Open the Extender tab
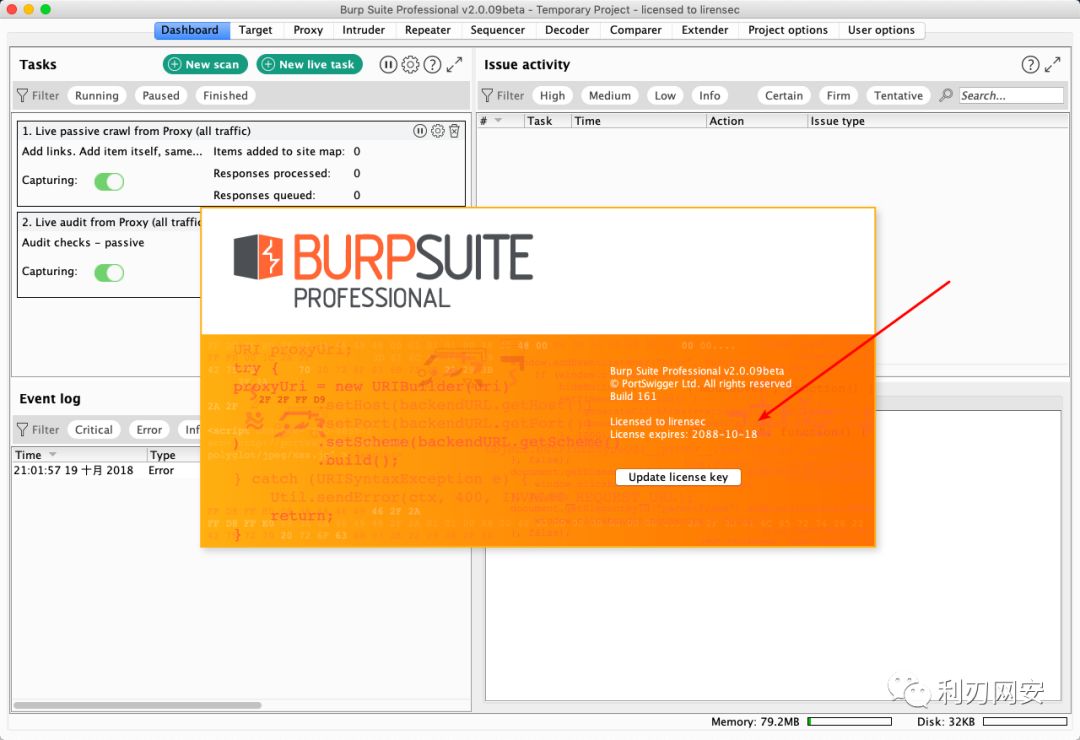 pyautogui.click(x=705, y=30)
